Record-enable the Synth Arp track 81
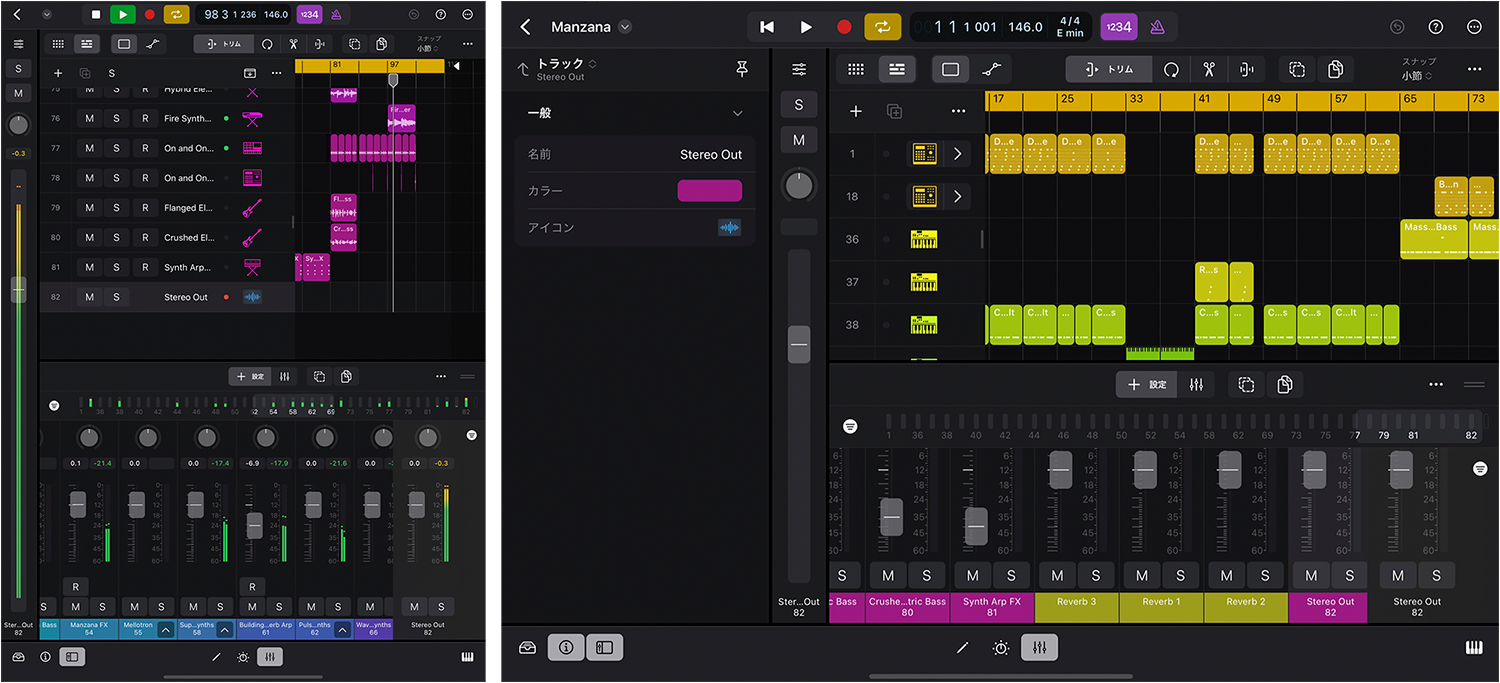The image size is (1500, 683). pyautogui.click(x=144, y=267)
